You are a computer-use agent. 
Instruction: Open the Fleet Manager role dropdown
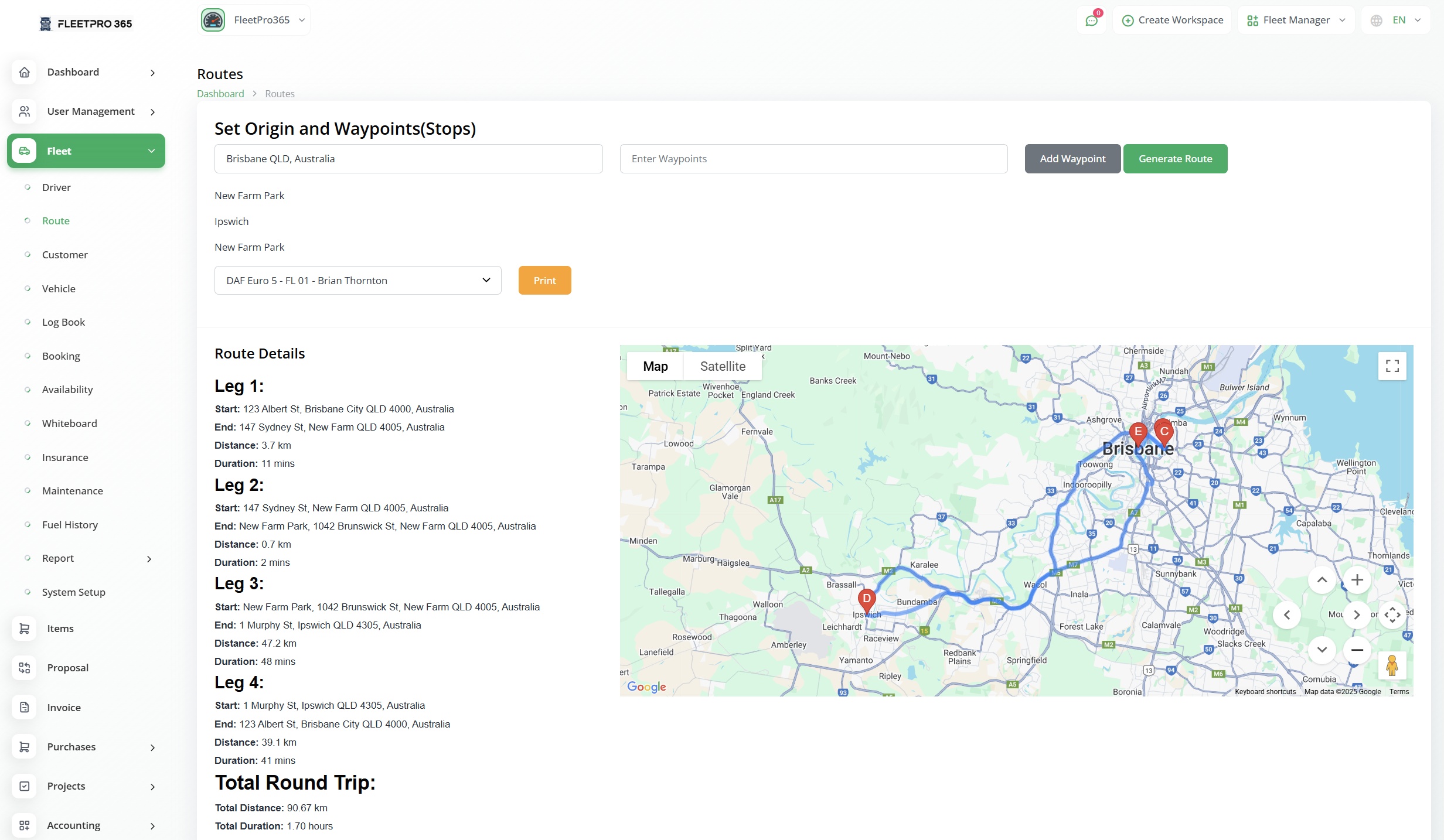[x=1296, y=21]
